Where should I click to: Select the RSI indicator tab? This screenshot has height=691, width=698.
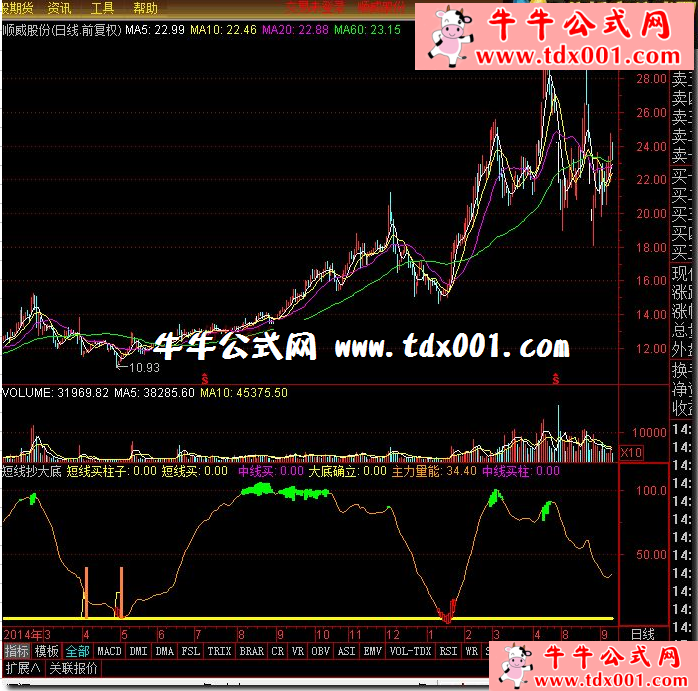pos(449,651)
